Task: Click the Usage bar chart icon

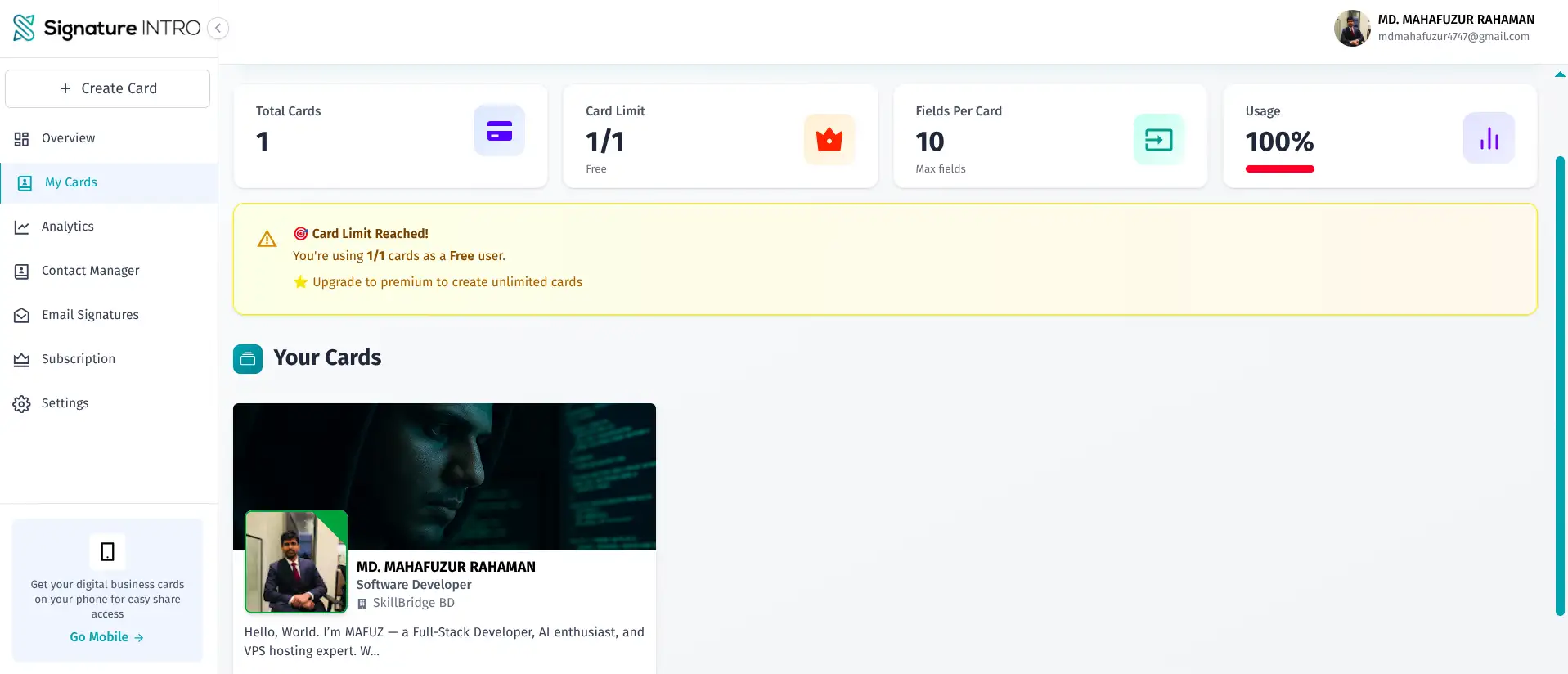Action: click(1489, 138)
